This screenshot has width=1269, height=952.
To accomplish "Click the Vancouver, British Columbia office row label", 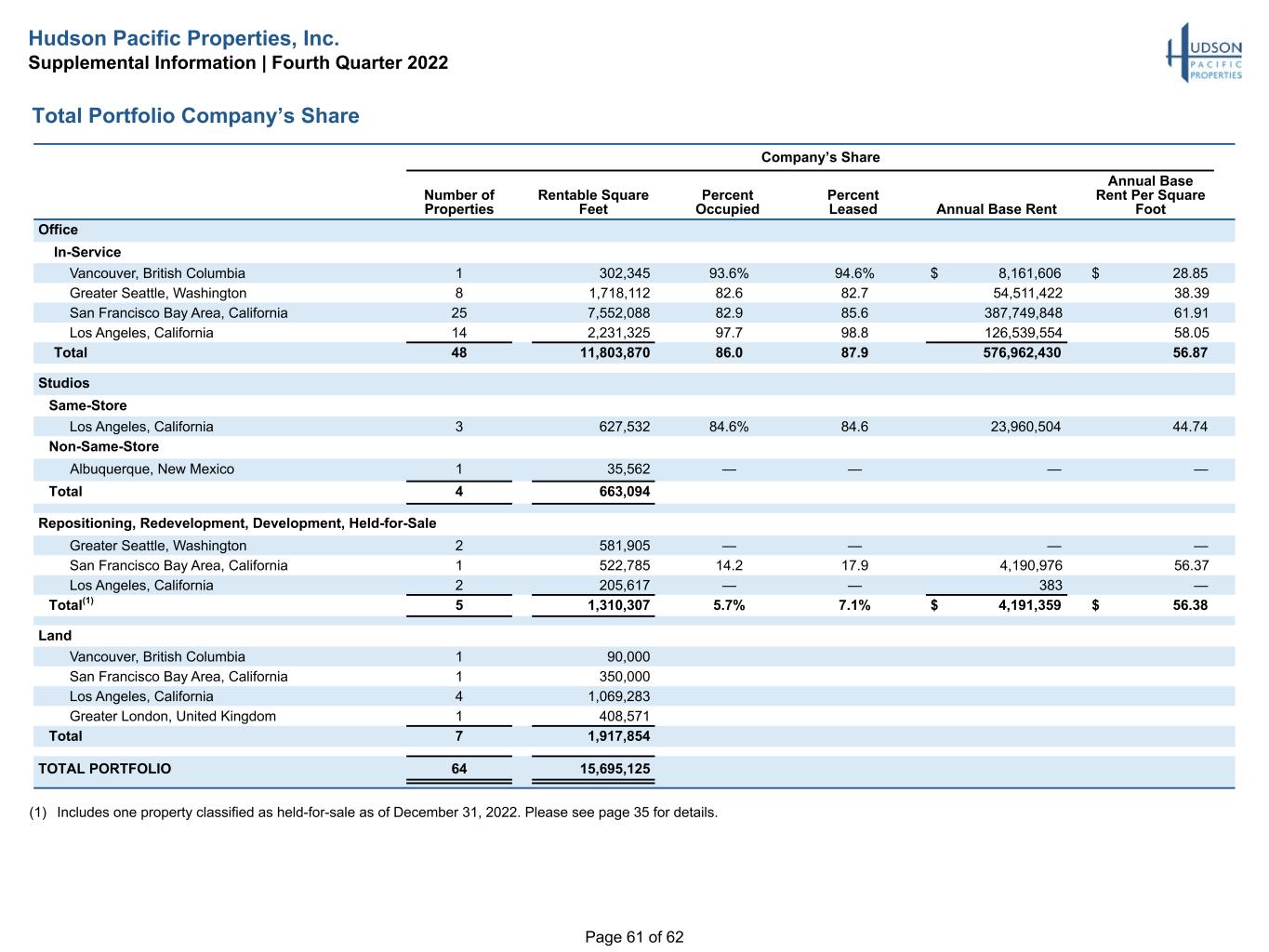I will tap(157, 273).
